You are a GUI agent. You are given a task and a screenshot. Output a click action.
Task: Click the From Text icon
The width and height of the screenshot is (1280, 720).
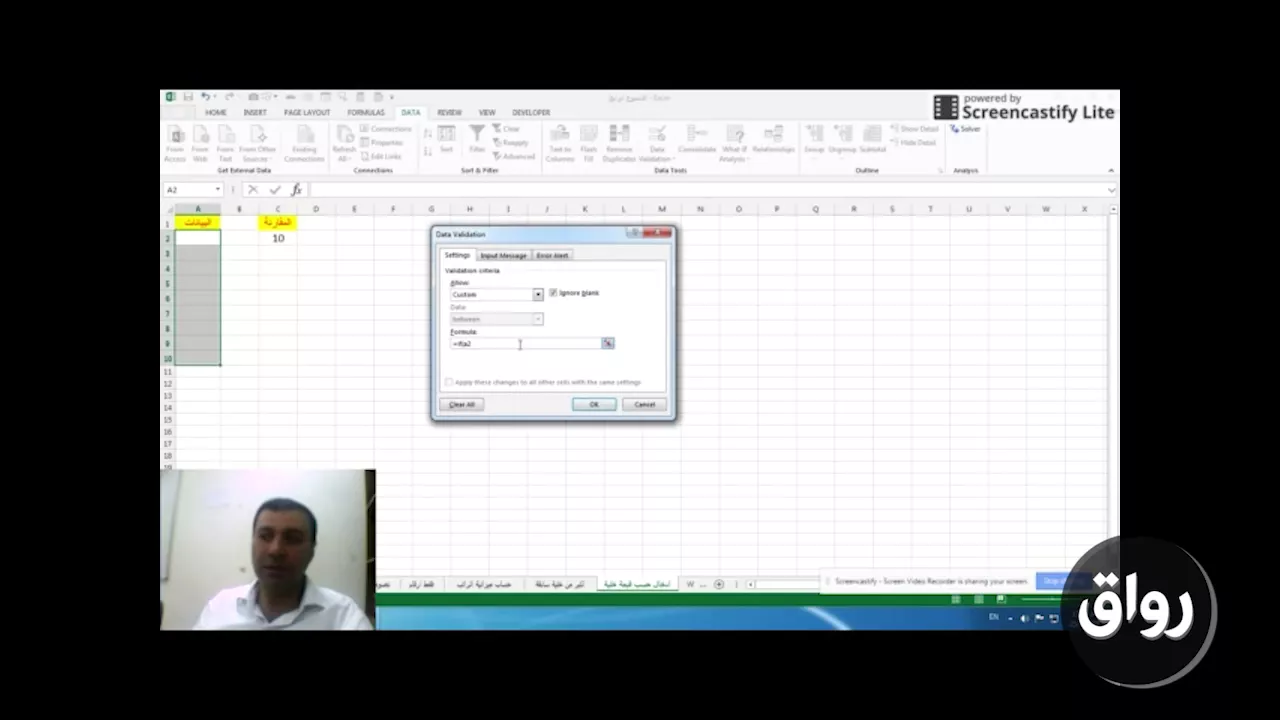coord(226,143)
